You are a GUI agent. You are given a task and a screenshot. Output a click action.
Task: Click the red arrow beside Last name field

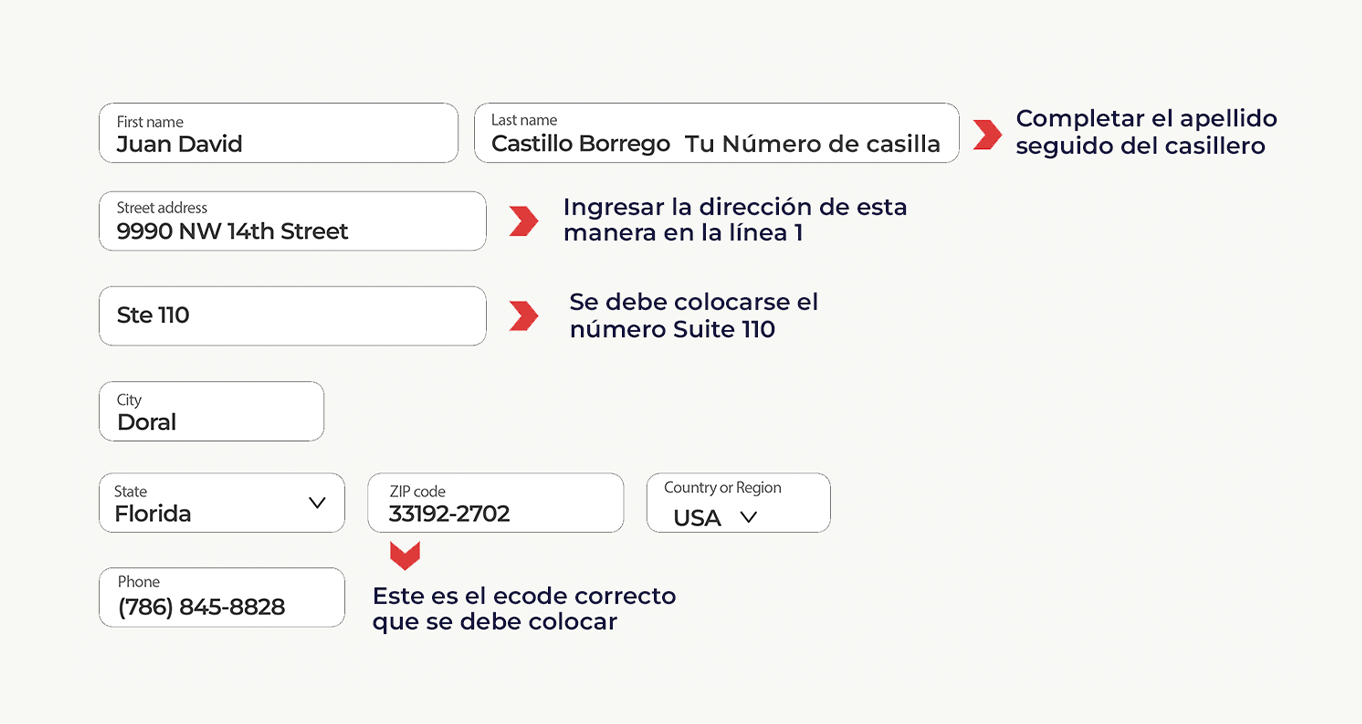click(988, 134)
